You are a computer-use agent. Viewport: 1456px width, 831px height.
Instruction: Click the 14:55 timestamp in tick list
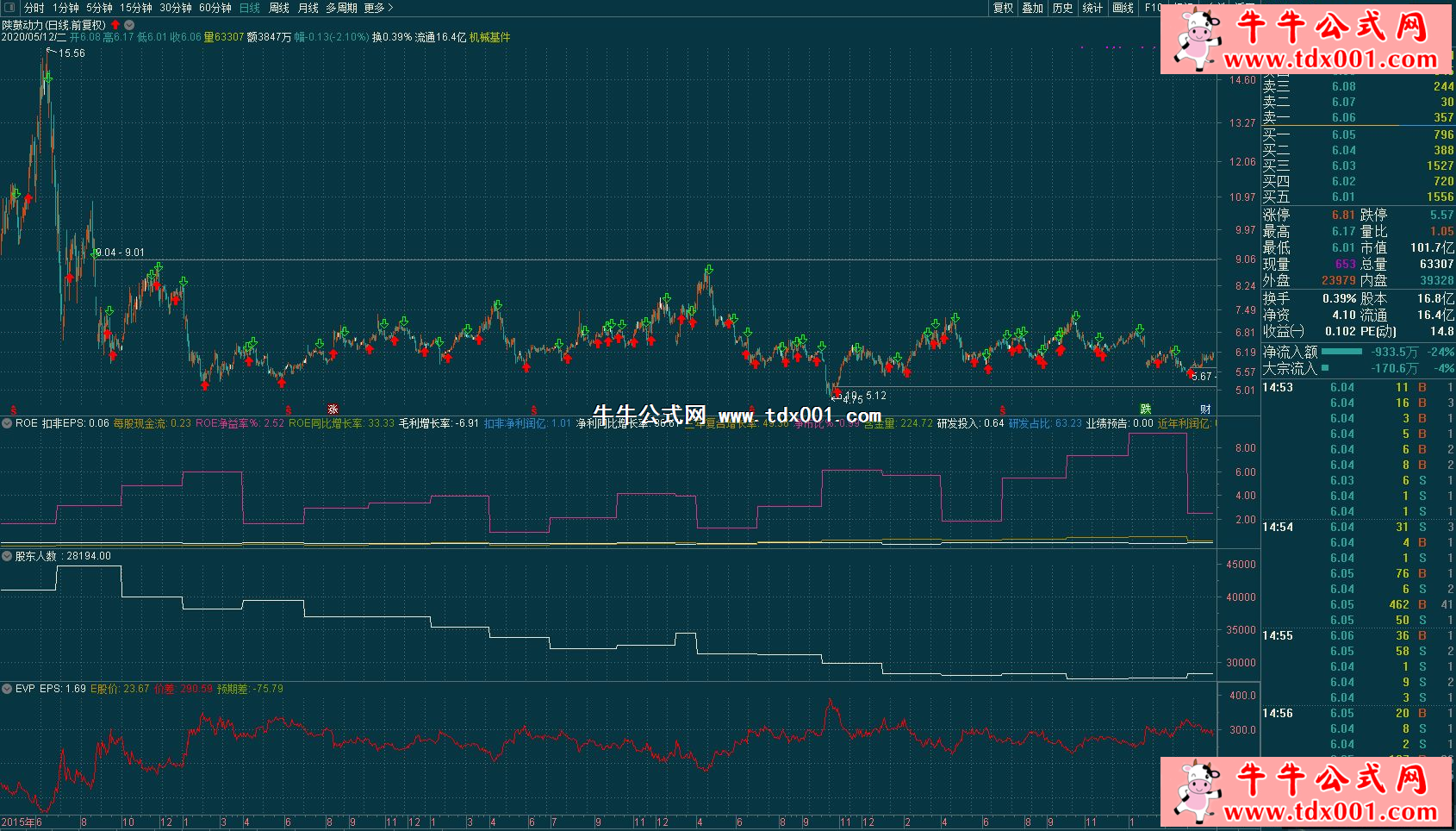[1278, 636]
